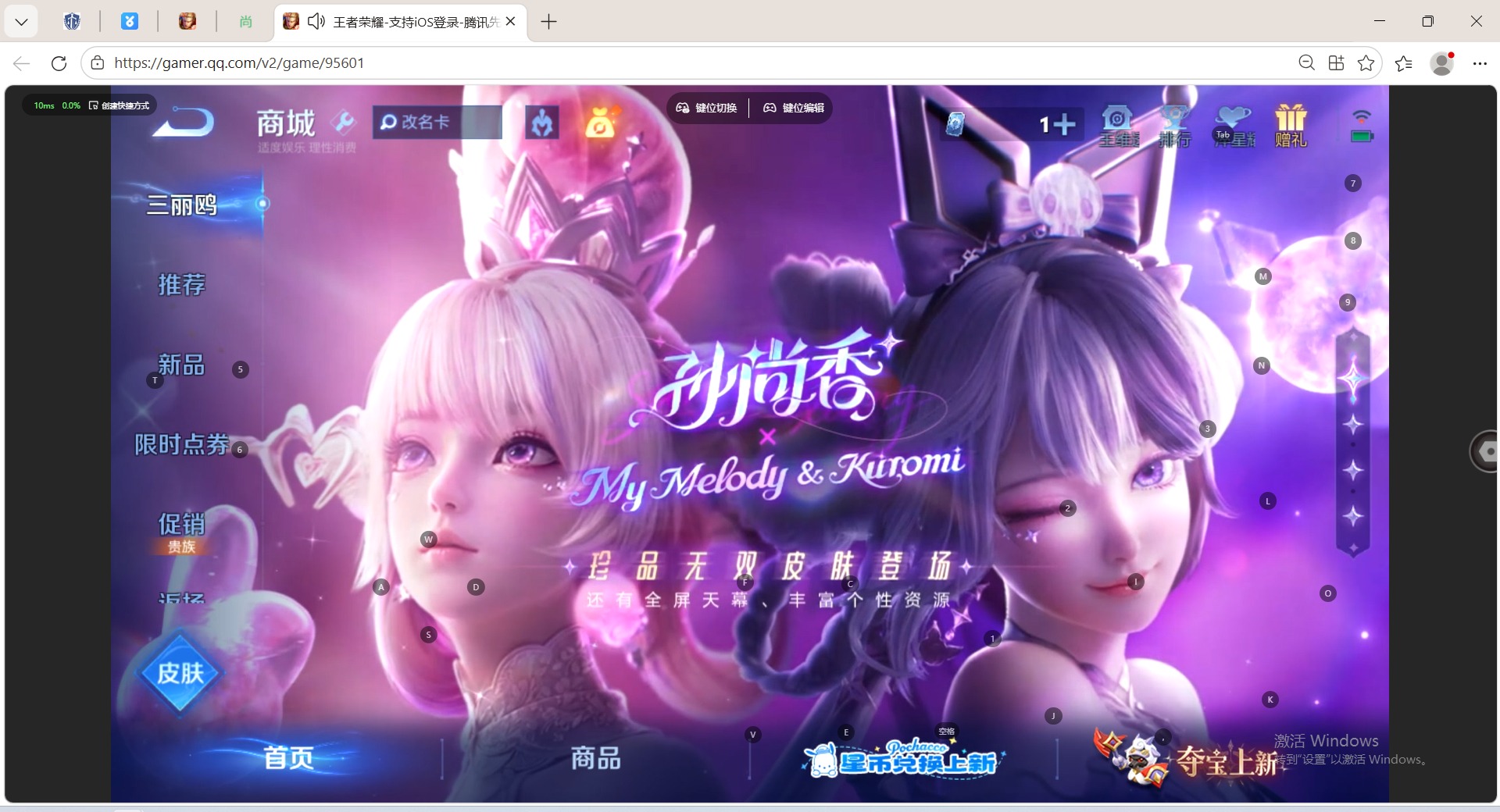Click the 创建快捷方式 shortcut button

pos(119,105)
